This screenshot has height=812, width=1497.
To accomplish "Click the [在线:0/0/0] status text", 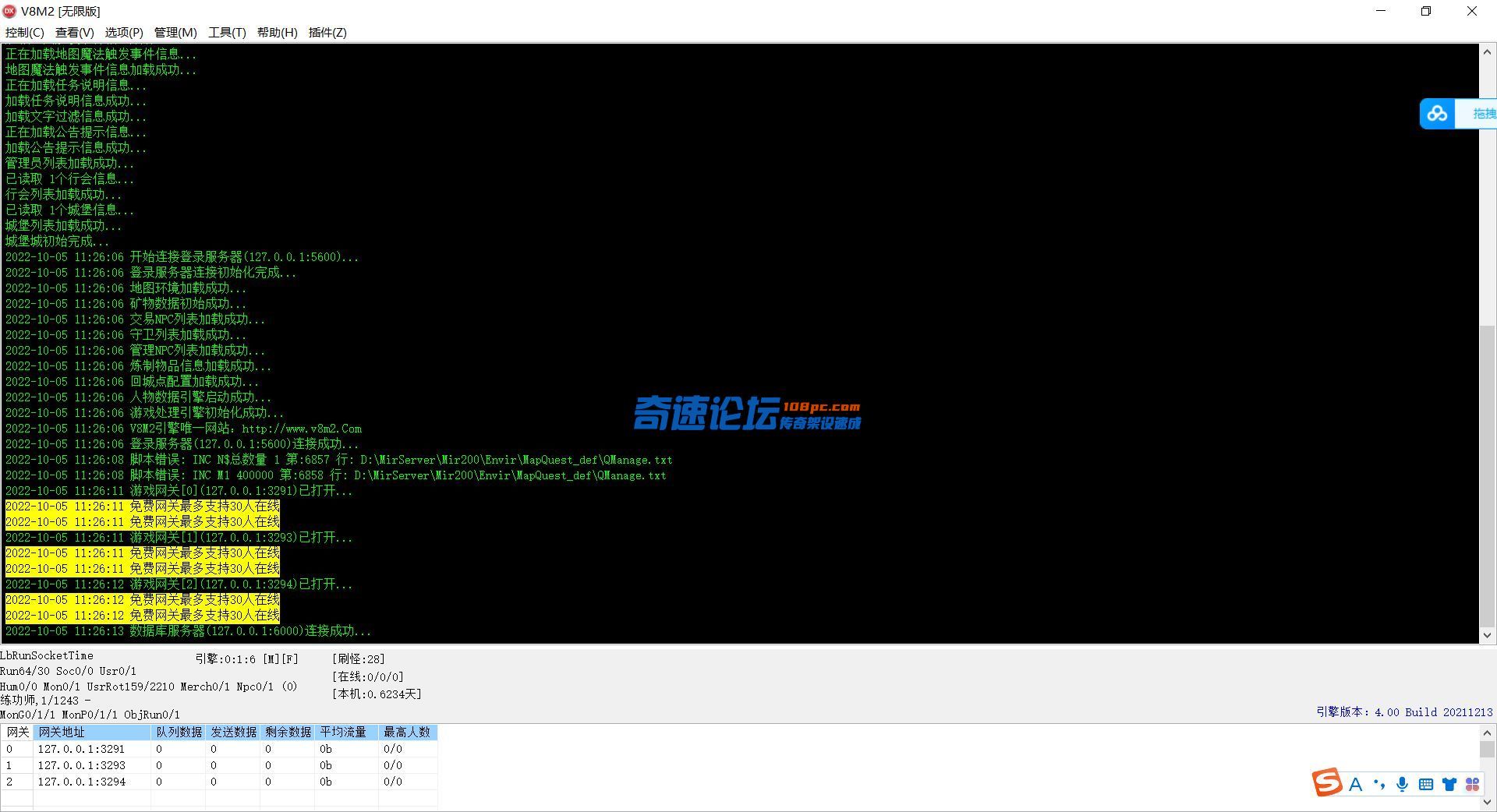I will coord(367,677).
